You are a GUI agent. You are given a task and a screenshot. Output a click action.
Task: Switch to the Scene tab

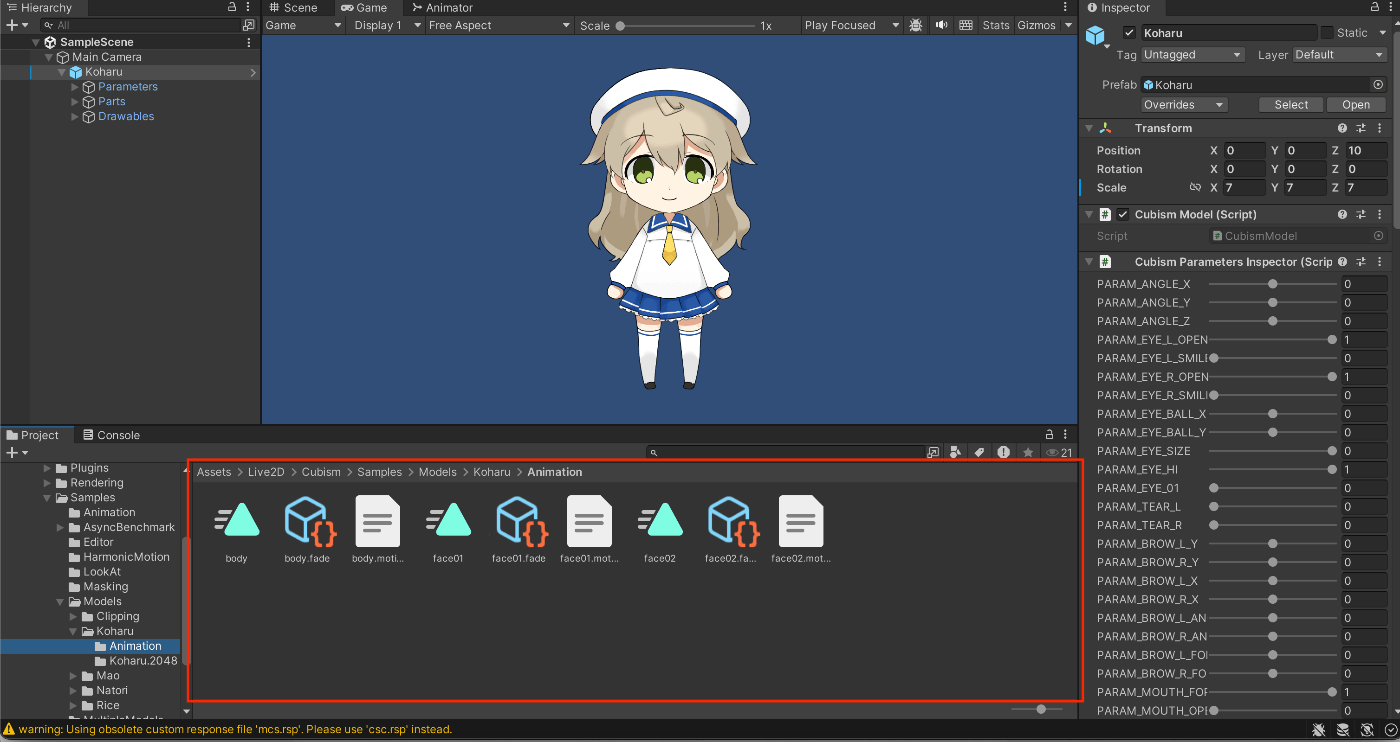pyautogui.click(x=293, y=7)
